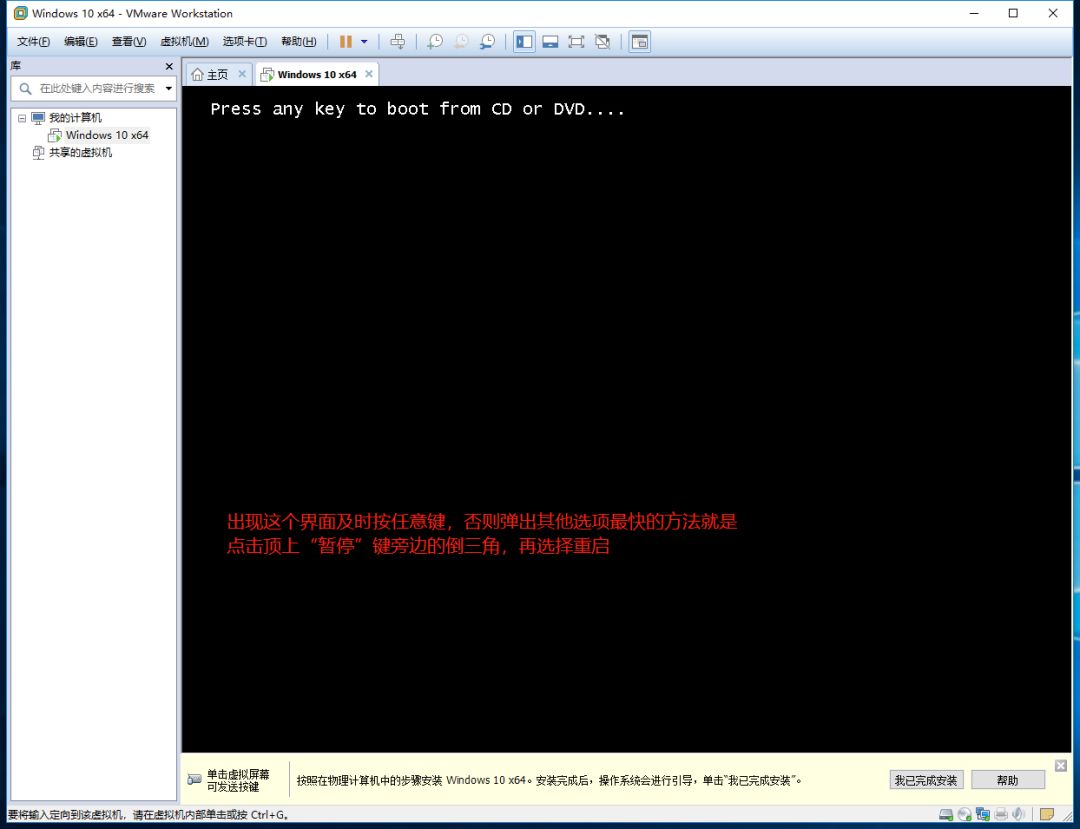
Task: Minimize the VMware Workstation window
Action: pos(974,13)
